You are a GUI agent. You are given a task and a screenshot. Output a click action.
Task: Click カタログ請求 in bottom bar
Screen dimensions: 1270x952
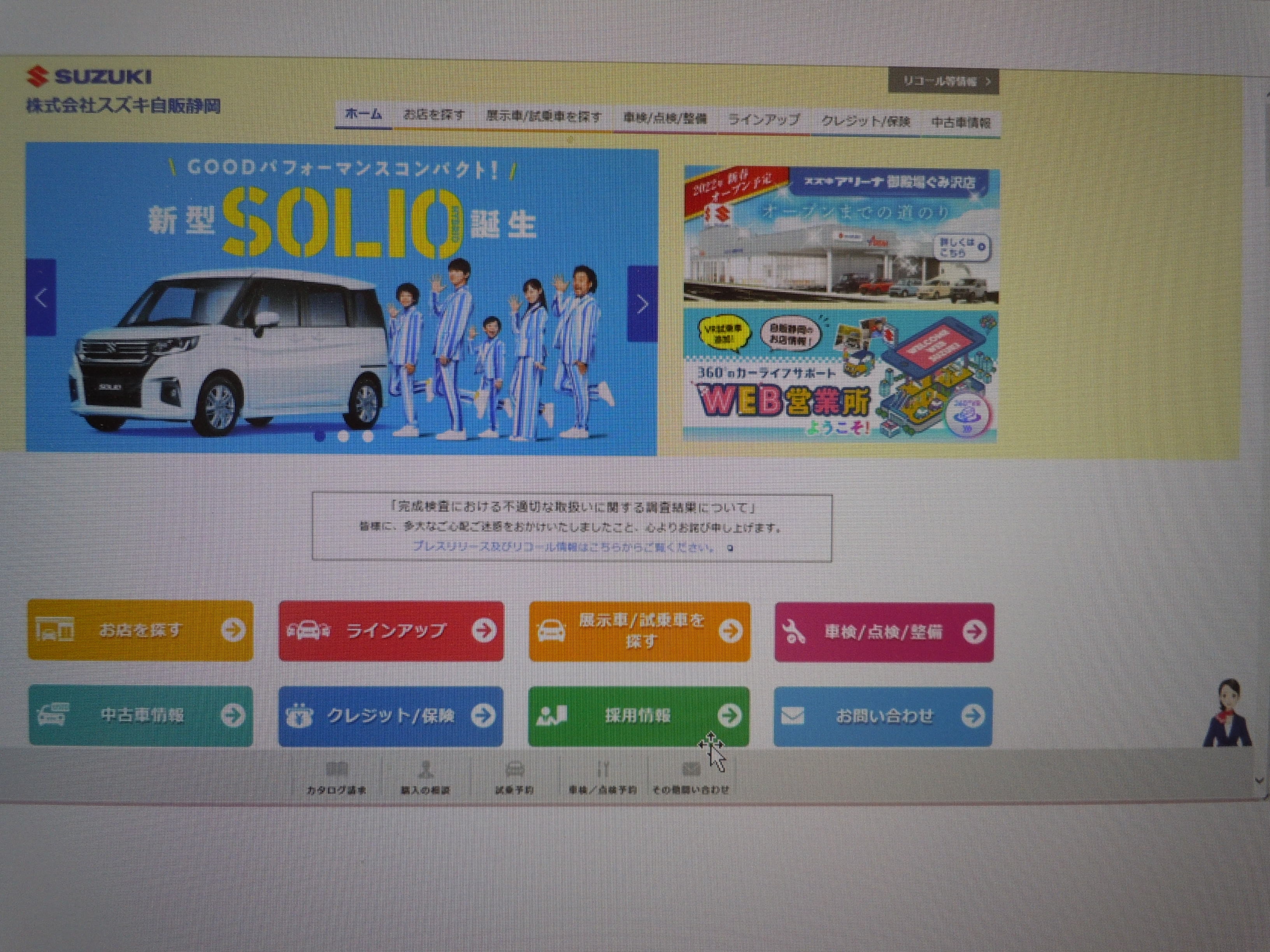pyautogui.click(x=337, y=777)
